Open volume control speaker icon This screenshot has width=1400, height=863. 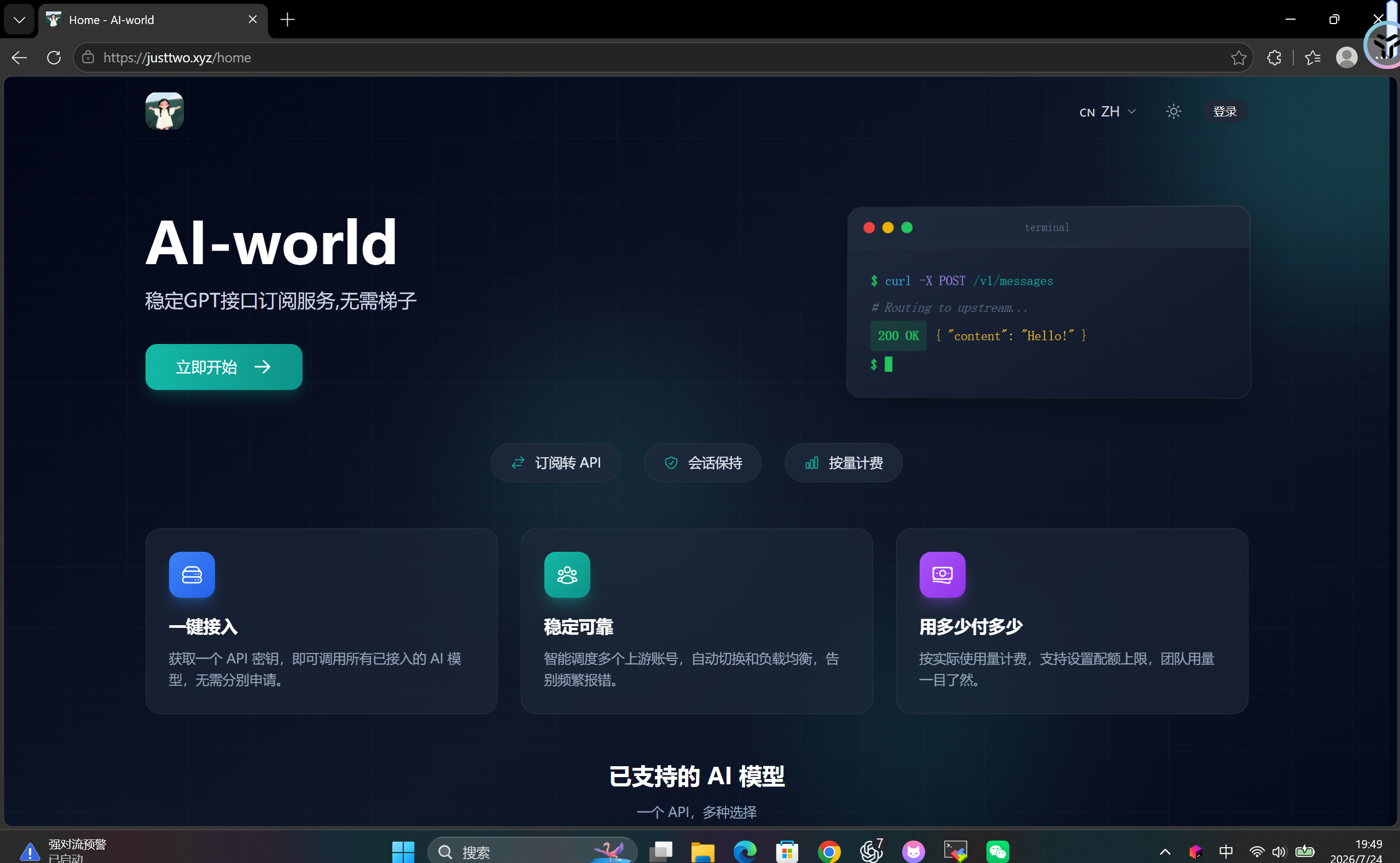click(x=1279, y=852)
